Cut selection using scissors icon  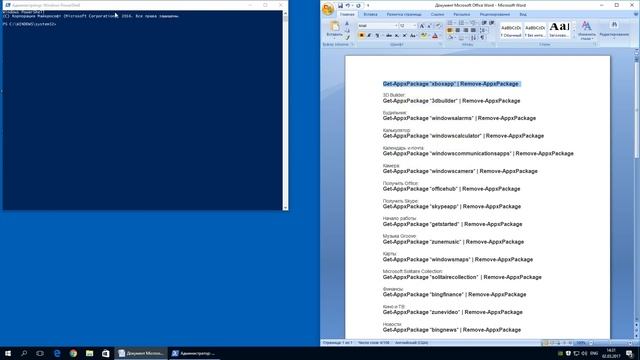(x=347, y=24)
